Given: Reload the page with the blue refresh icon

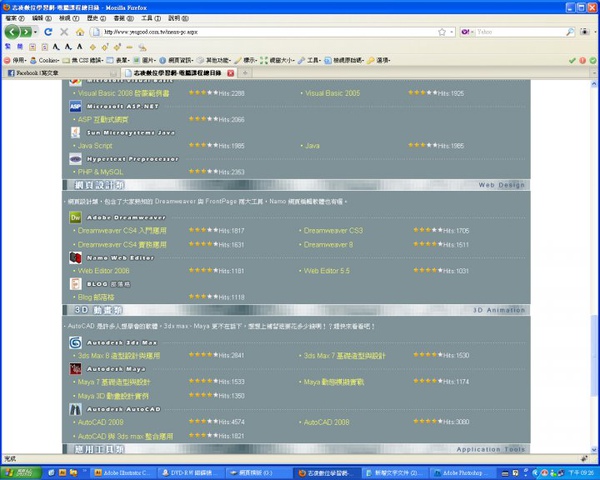Looking at the screenshot, I should [48, 32].
